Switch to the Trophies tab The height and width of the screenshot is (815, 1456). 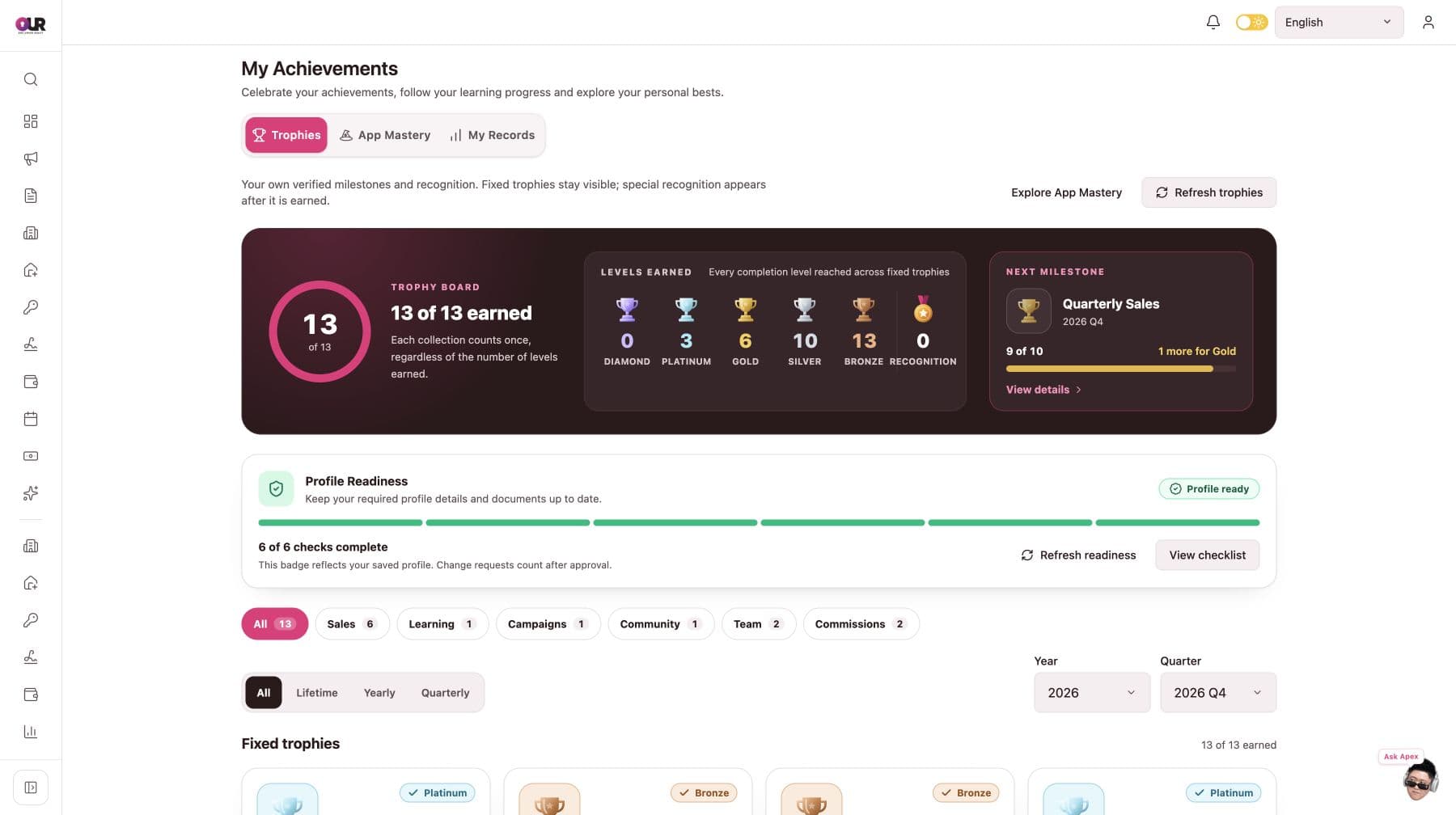coord(286,135)
